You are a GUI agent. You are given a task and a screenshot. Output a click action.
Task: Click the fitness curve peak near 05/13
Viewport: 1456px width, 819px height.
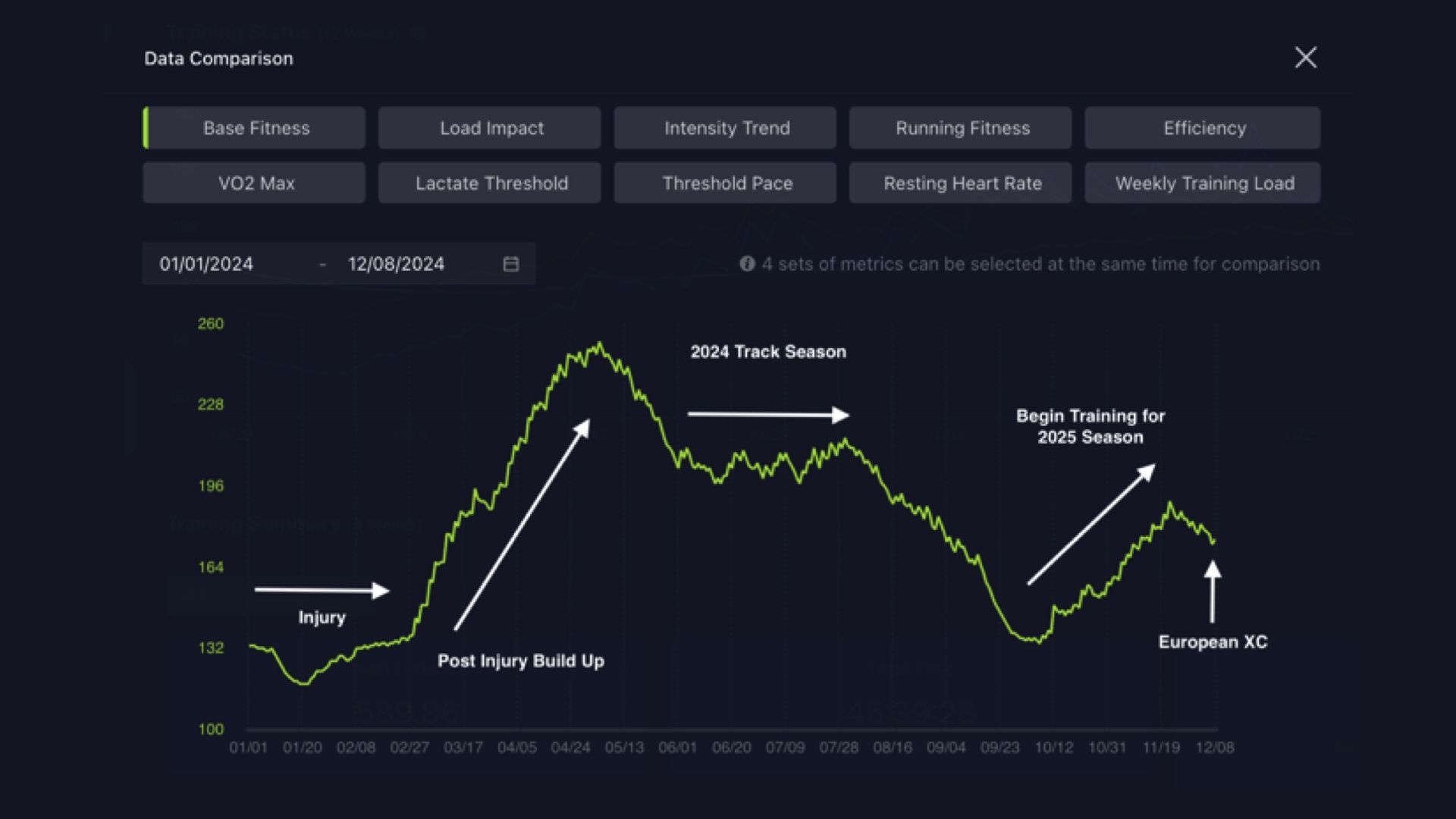(x=599, y=345)
